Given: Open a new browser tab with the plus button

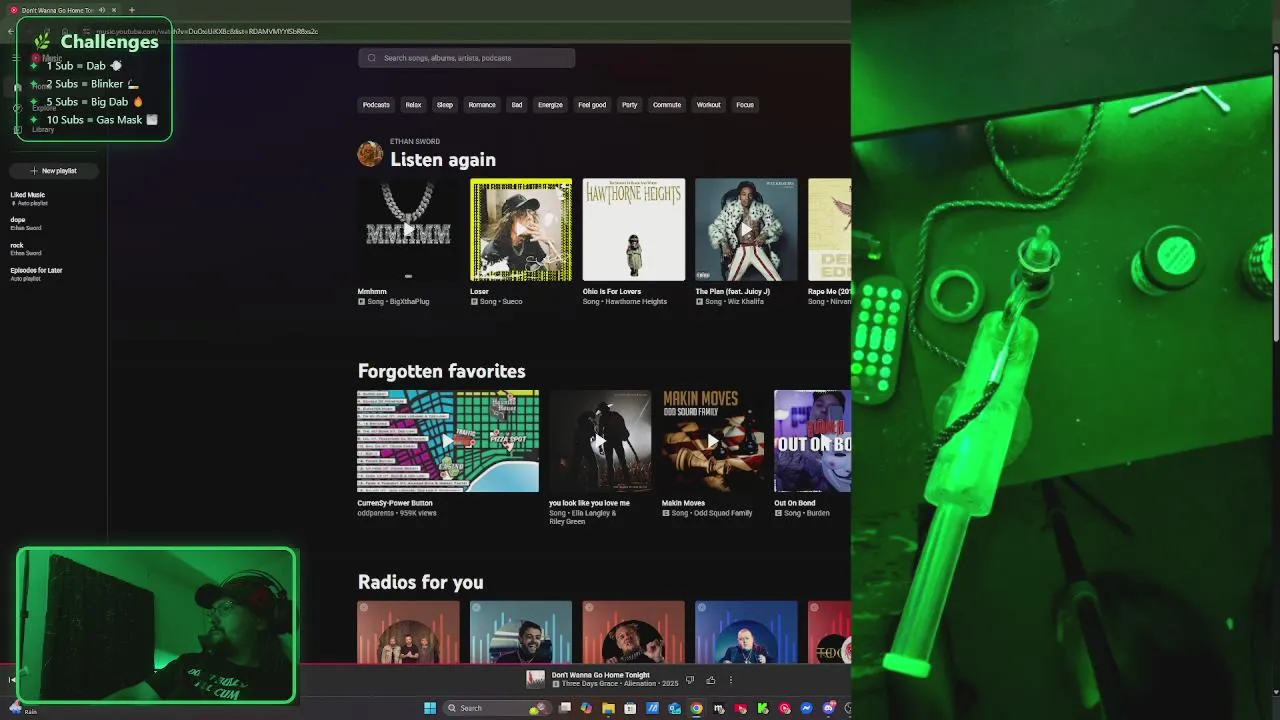Looking at the screenshot, I should tap(131, 10).
